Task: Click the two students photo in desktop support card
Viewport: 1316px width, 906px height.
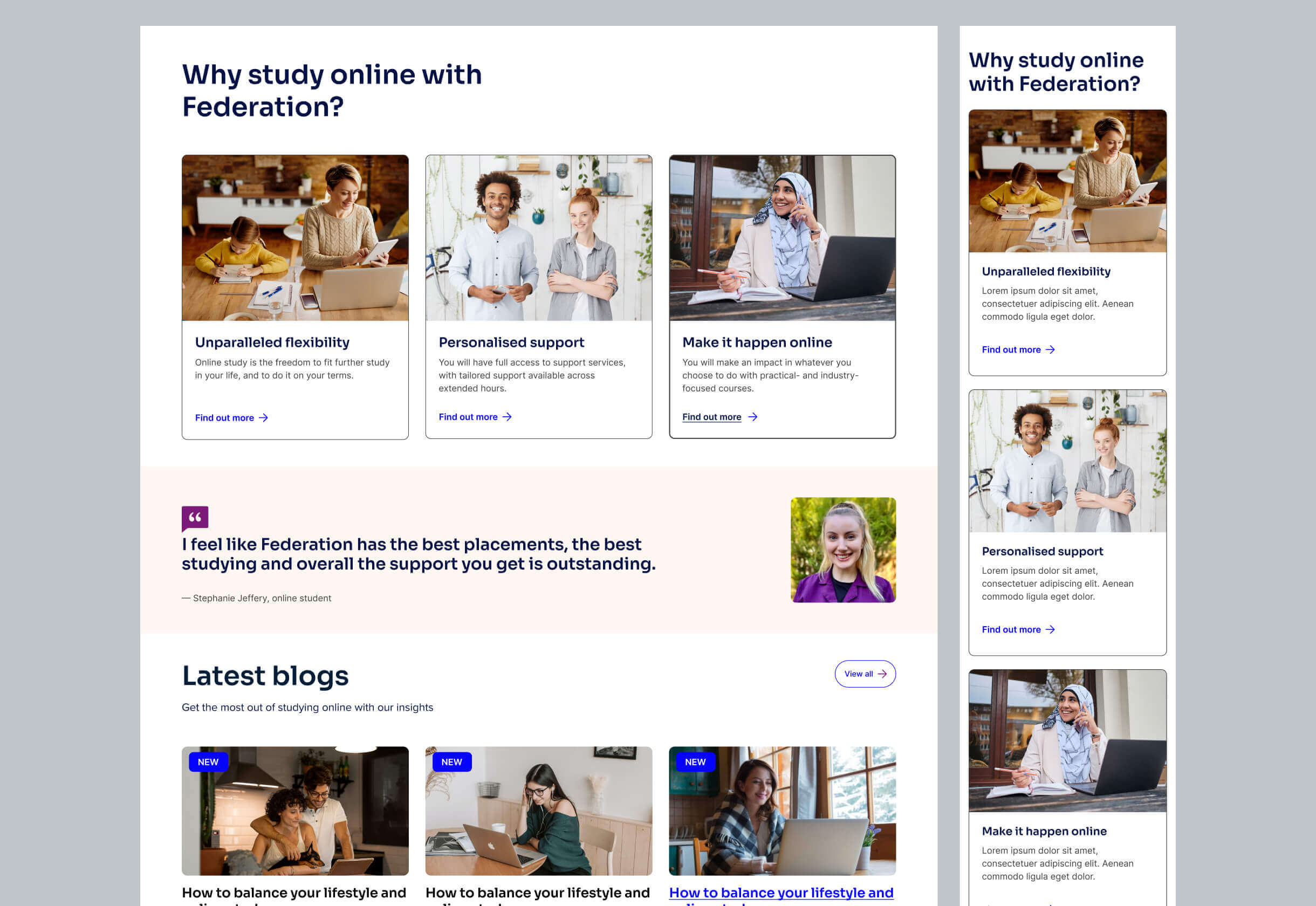Action: tap(539, 238)
